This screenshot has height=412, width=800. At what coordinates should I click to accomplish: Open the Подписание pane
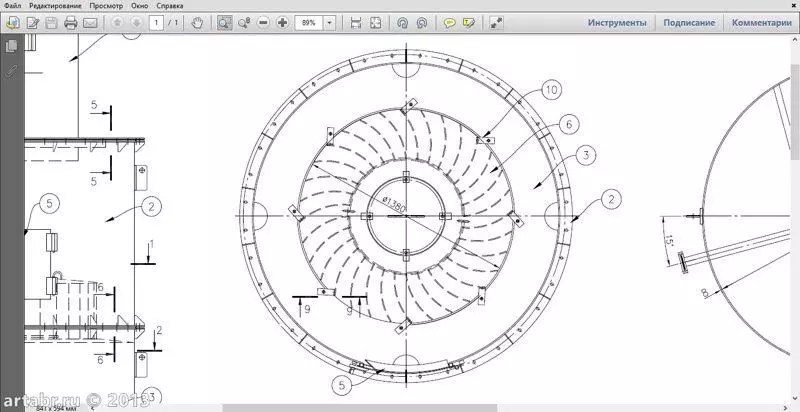pyautogui.click(x=689, y=23)
